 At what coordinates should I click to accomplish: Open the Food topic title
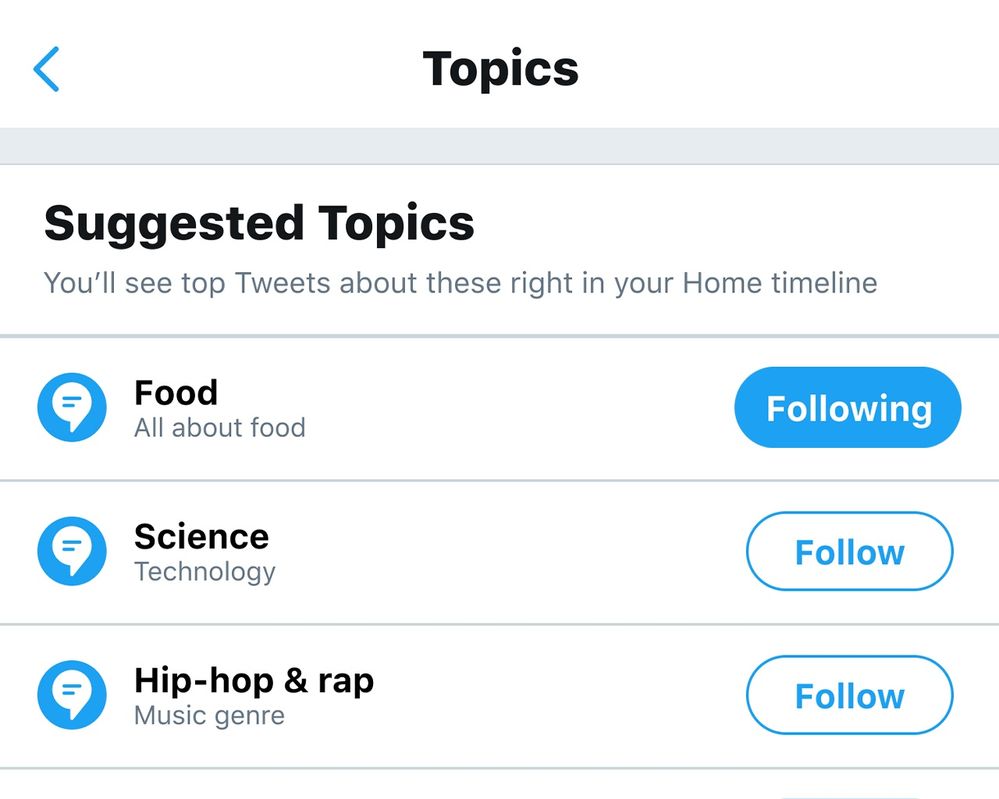coord(176,392)
